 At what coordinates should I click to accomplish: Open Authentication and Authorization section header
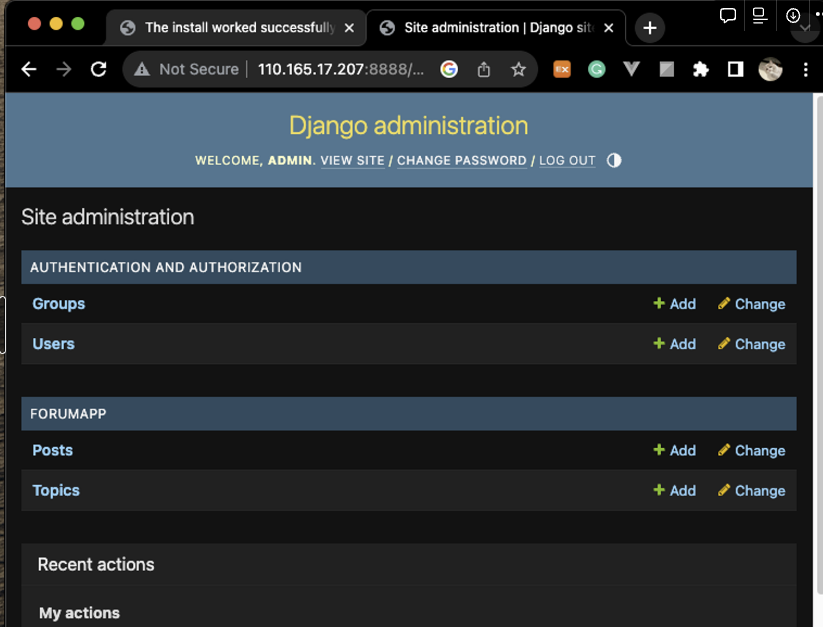click(x=166, y=268)
